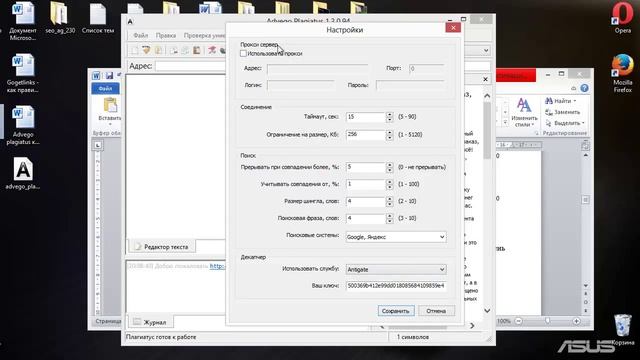Increase the Таймаут value with up arrow
The height and width of the screenshot is (360, 640).
[389, 115]
